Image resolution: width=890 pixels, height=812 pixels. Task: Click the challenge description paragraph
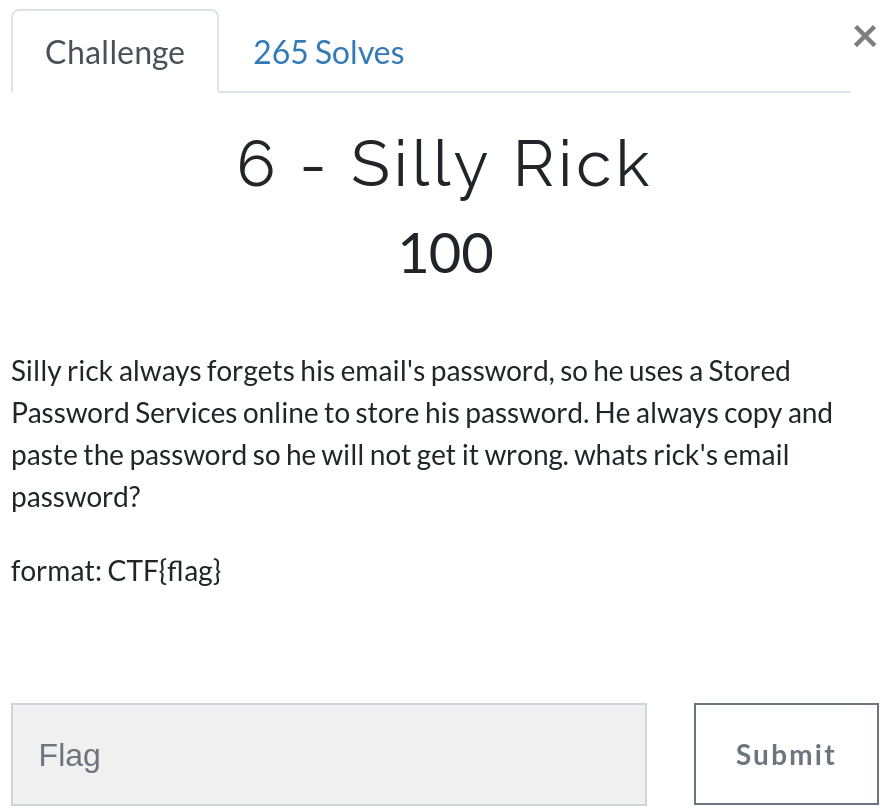[x=420, y=434]
